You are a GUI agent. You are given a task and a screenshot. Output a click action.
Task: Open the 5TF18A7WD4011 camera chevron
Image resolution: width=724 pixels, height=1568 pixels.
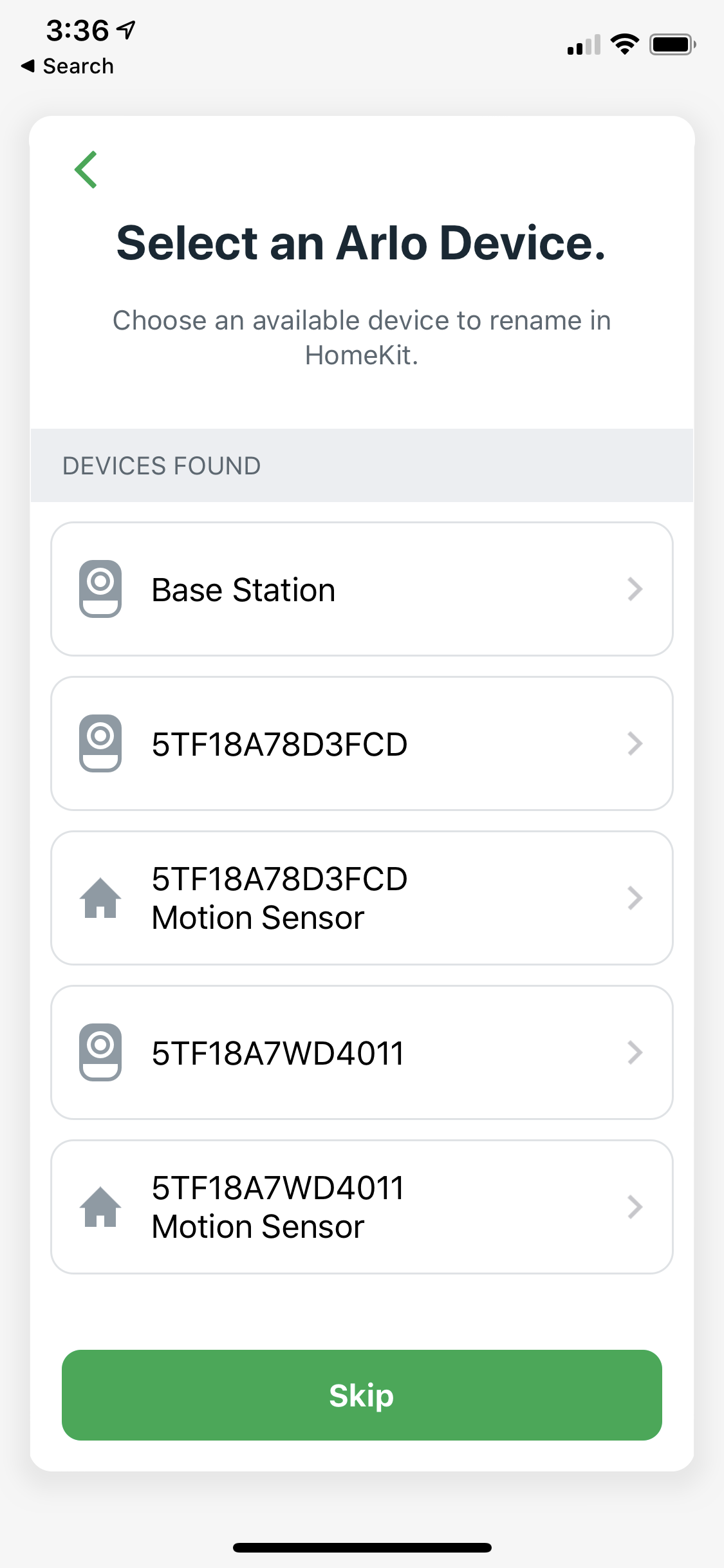tap(635, 1052)
